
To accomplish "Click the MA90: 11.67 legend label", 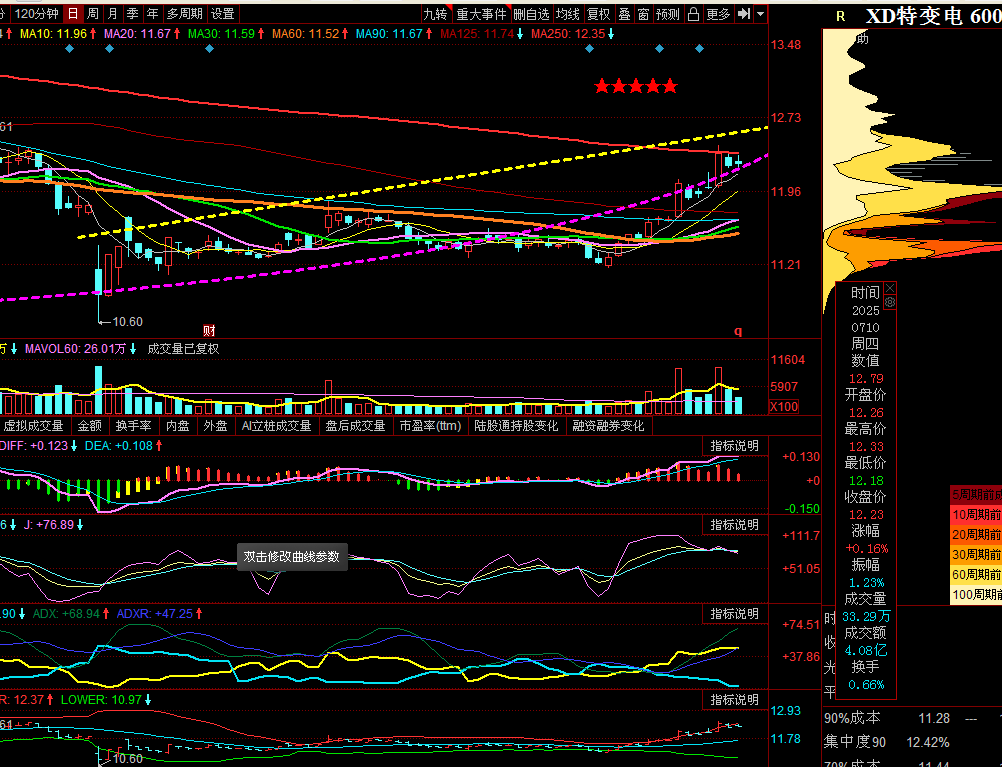I will click(389, 33).
